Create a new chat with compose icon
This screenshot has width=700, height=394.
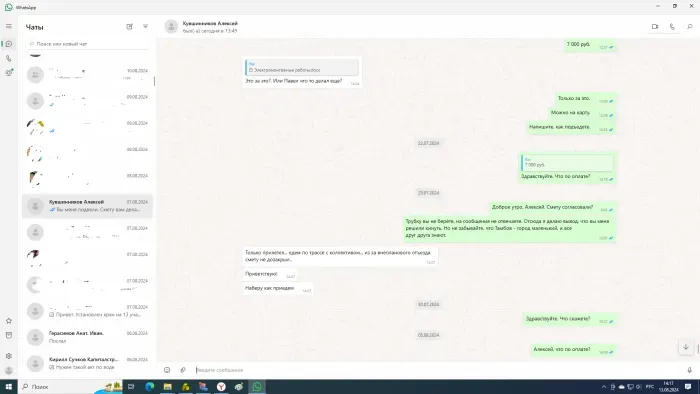[129, 27]
